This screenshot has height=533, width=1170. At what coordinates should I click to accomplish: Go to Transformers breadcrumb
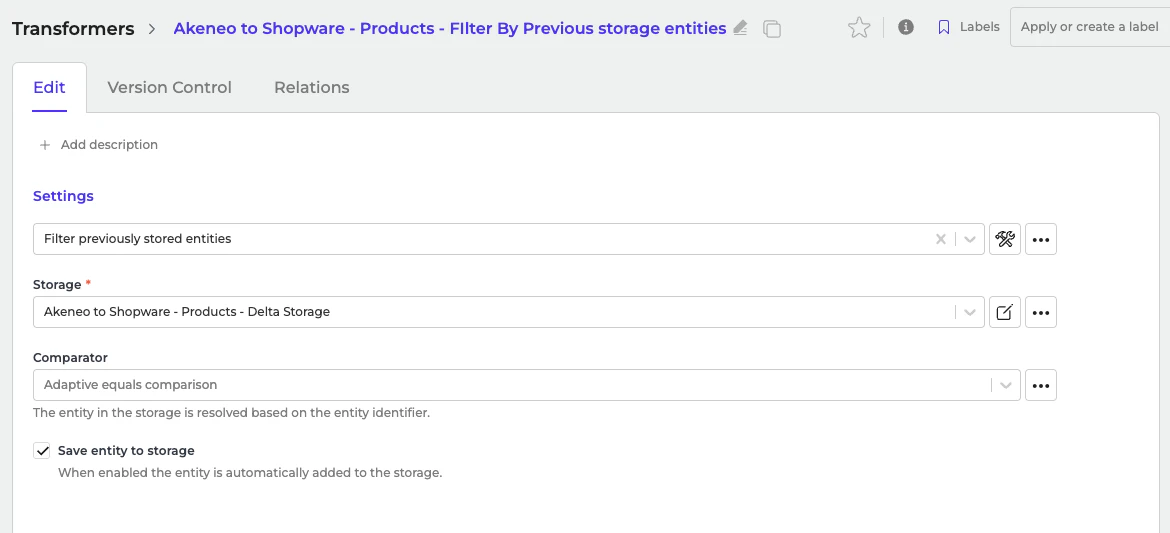[73, 29]
